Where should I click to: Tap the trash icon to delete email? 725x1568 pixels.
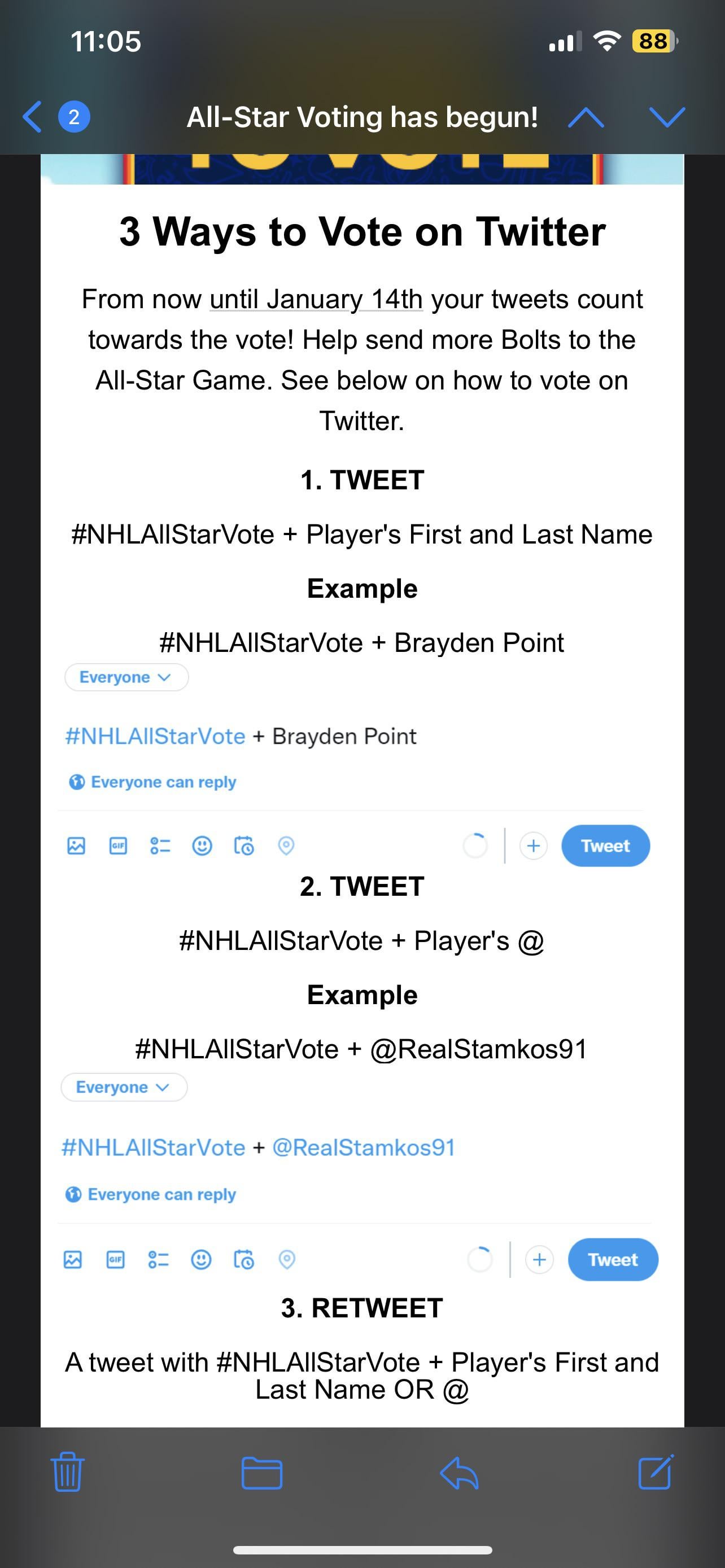[x=67, y=1473]
